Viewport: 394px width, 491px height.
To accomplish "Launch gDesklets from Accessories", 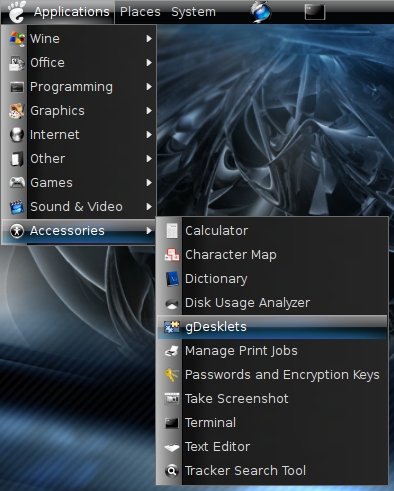I will coord(272,327).
